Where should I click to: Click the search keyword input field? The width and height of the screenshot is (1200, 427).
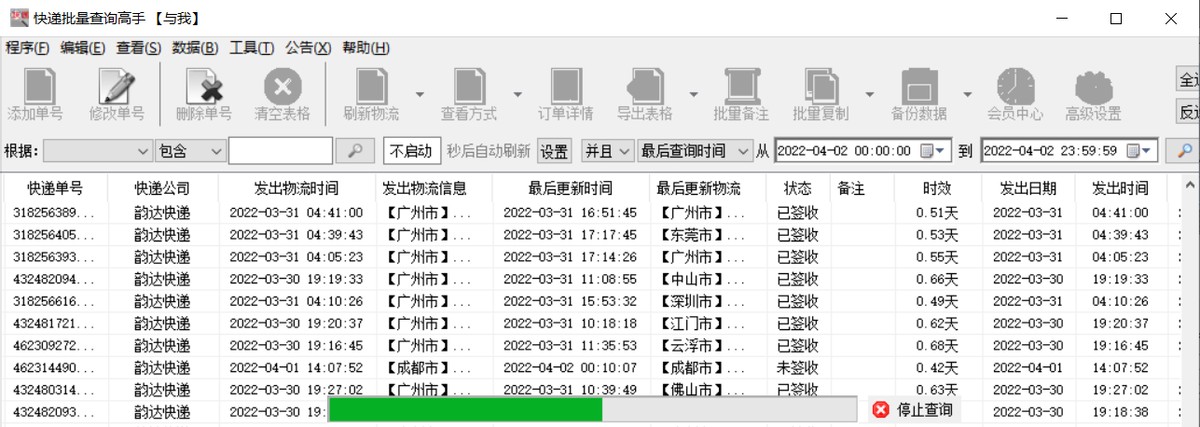coord(280,151)
